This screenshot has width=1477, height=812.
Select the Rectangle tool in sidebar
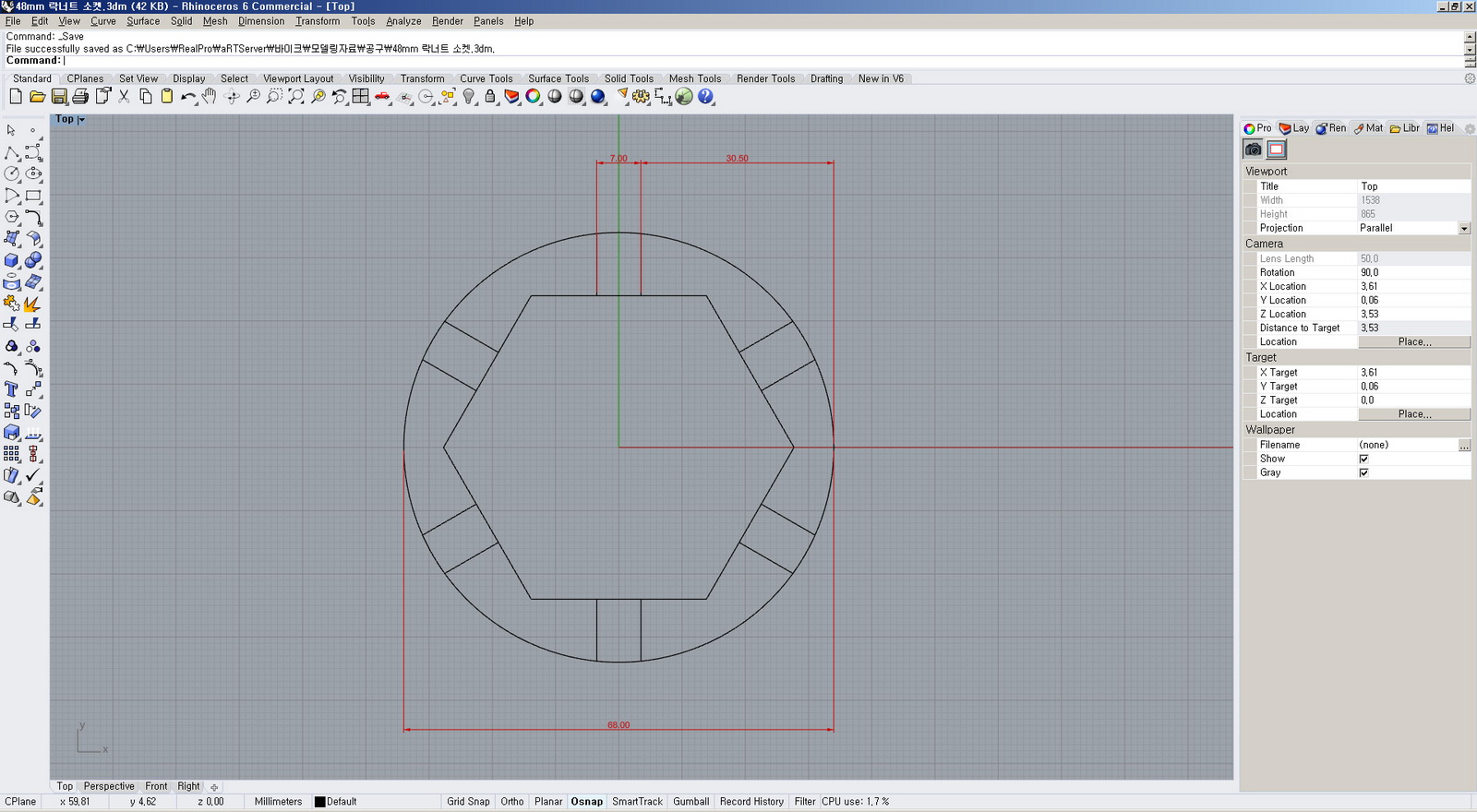click(x=33, y=196)
